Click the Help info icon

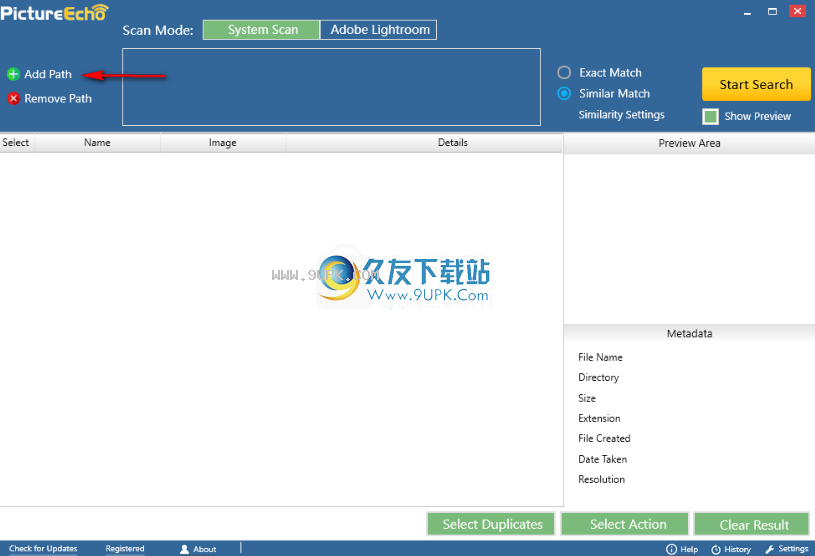pos(672,549)
